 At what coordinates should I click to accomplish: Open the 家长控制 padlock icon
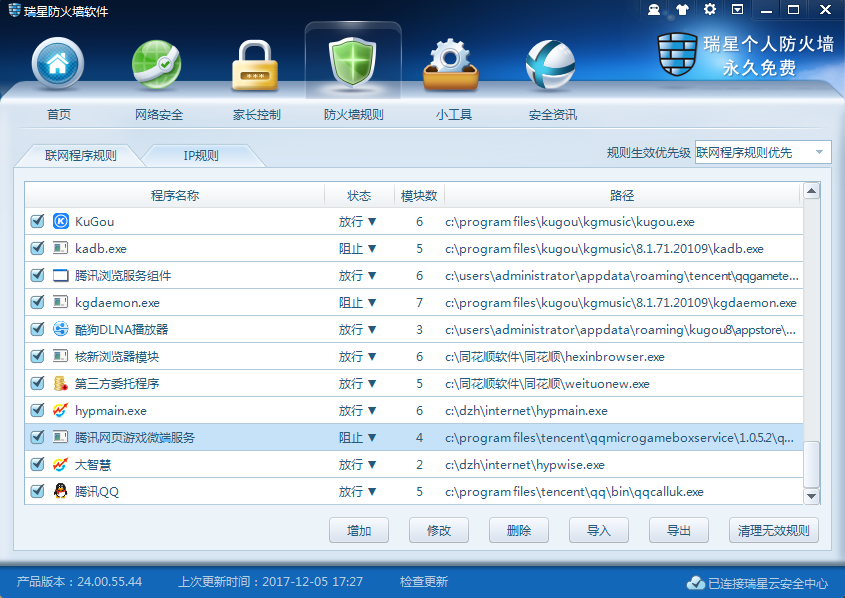255,65
